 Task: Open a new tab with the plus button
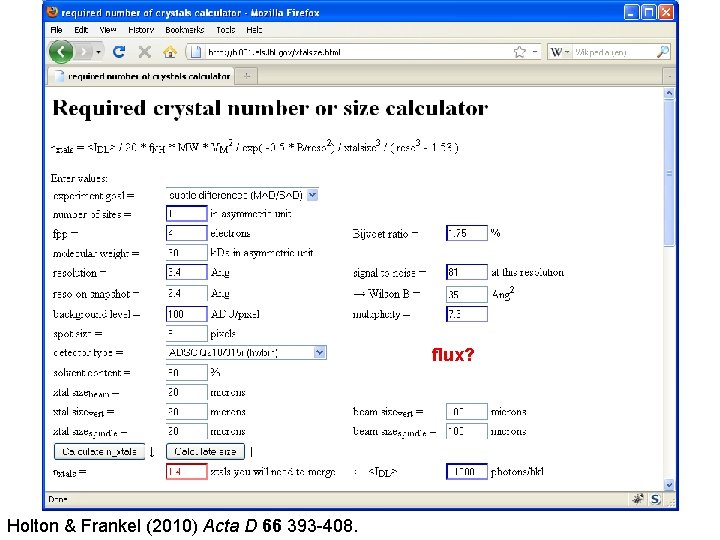(247, 76)
